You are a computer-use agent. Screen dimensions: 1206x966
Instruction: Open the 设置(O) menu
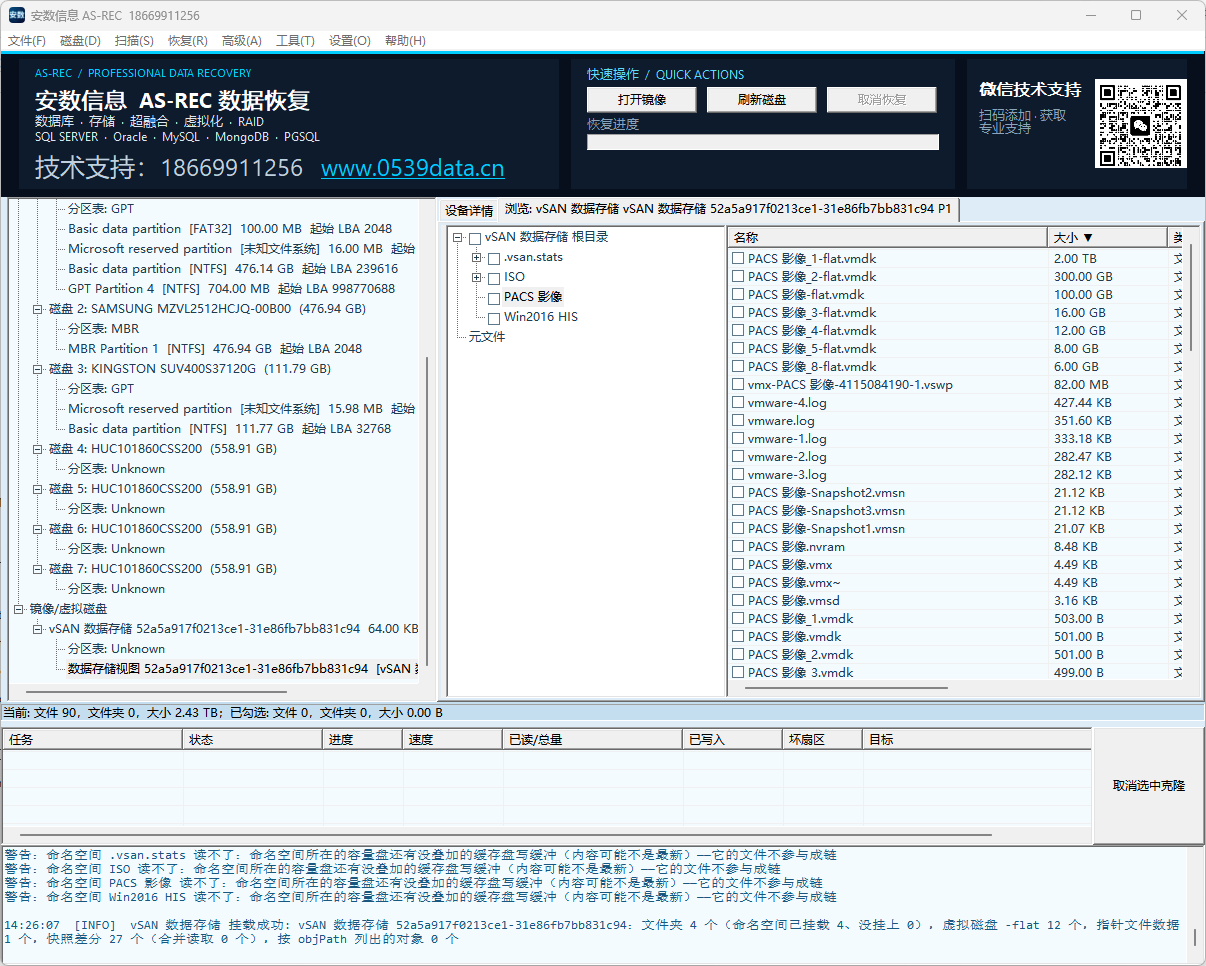349,41
